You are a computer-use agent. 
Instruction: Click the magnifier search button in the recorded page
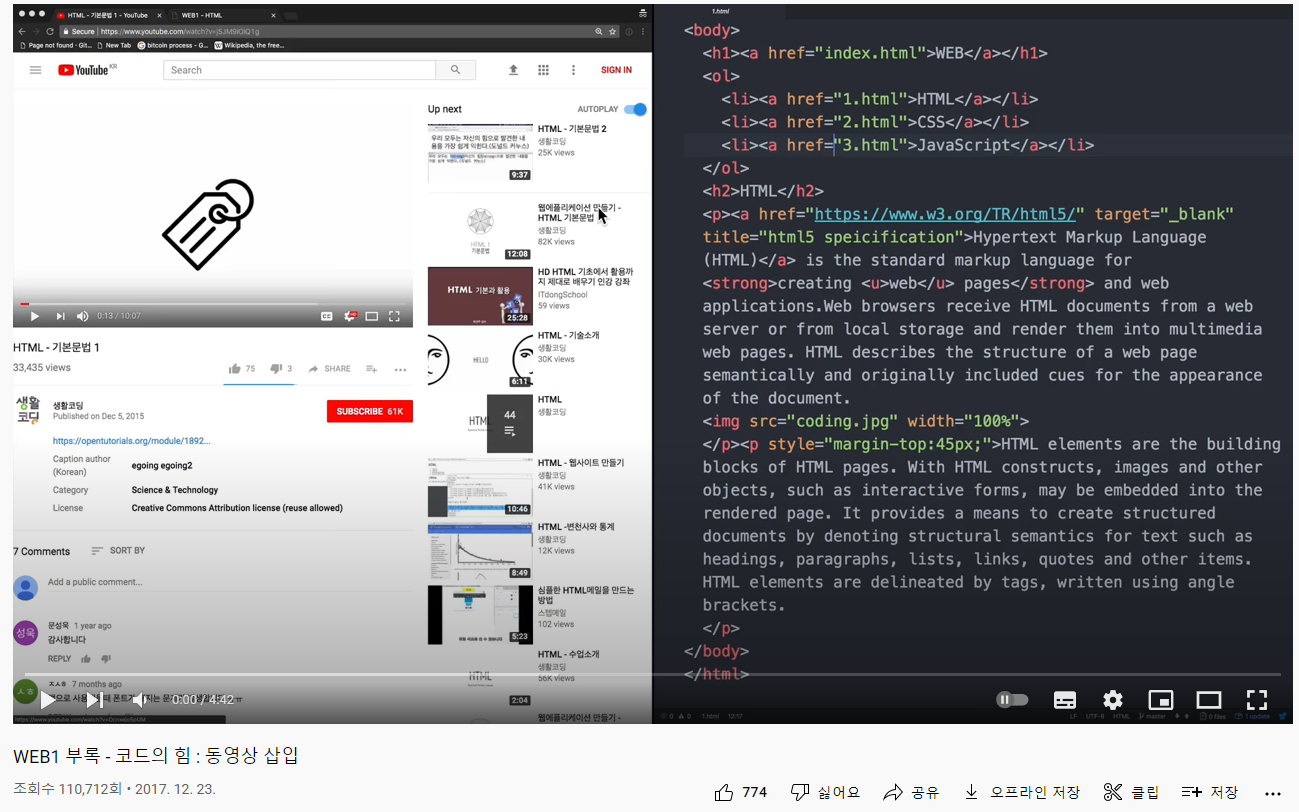(x=455, y=70)
